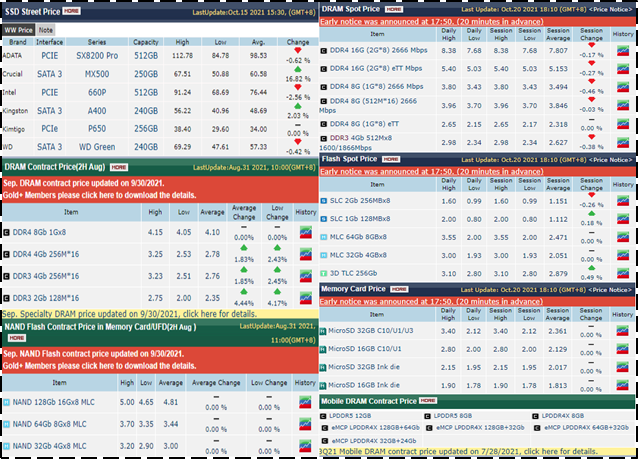Open history chart for DDR3 2Gb 128M*16
Viewport: 638px width, 459px height.
click(x=306, y=298)
